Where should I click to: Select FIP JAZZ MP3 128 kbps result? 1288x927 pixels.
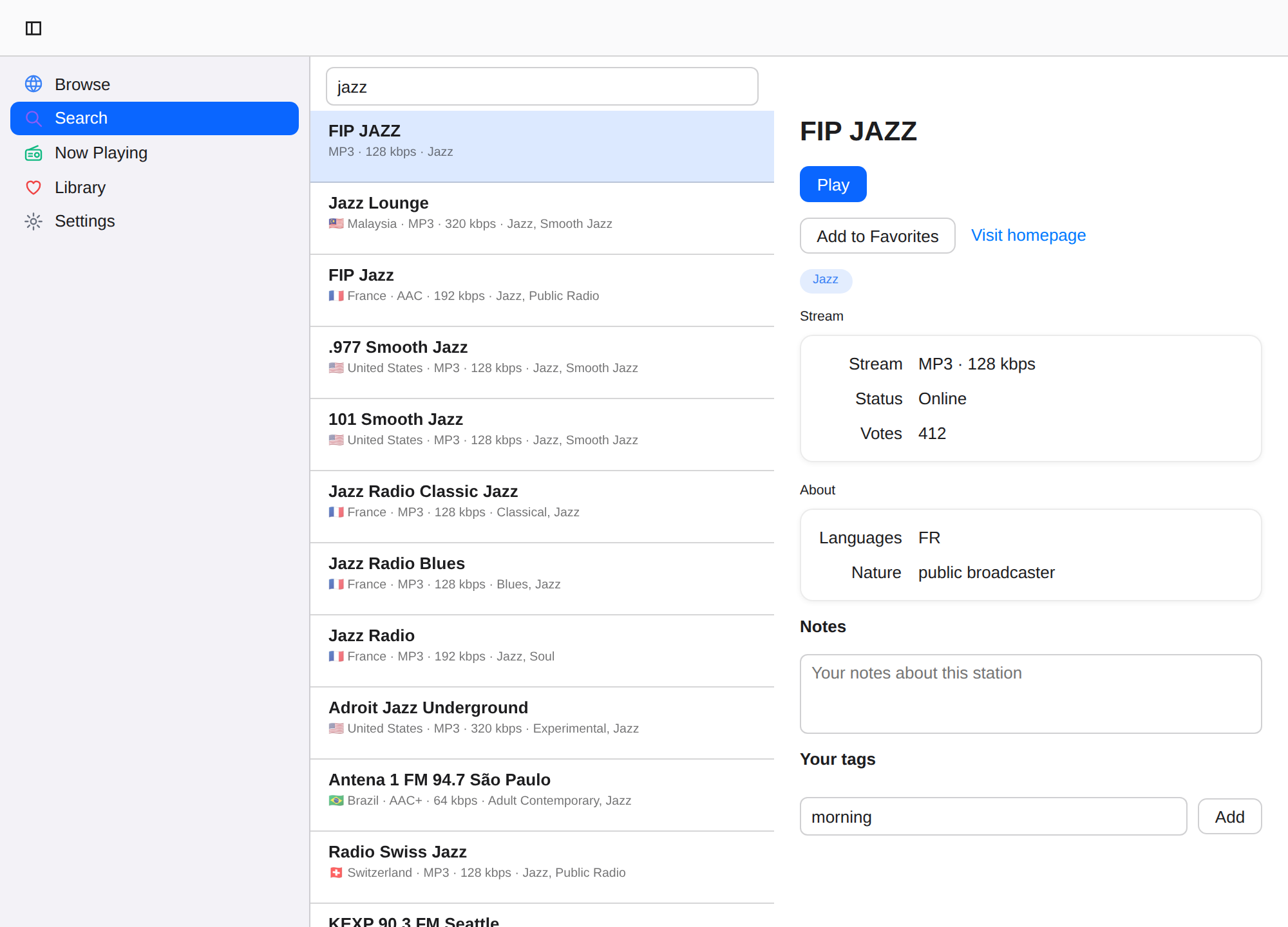(542, 146)
